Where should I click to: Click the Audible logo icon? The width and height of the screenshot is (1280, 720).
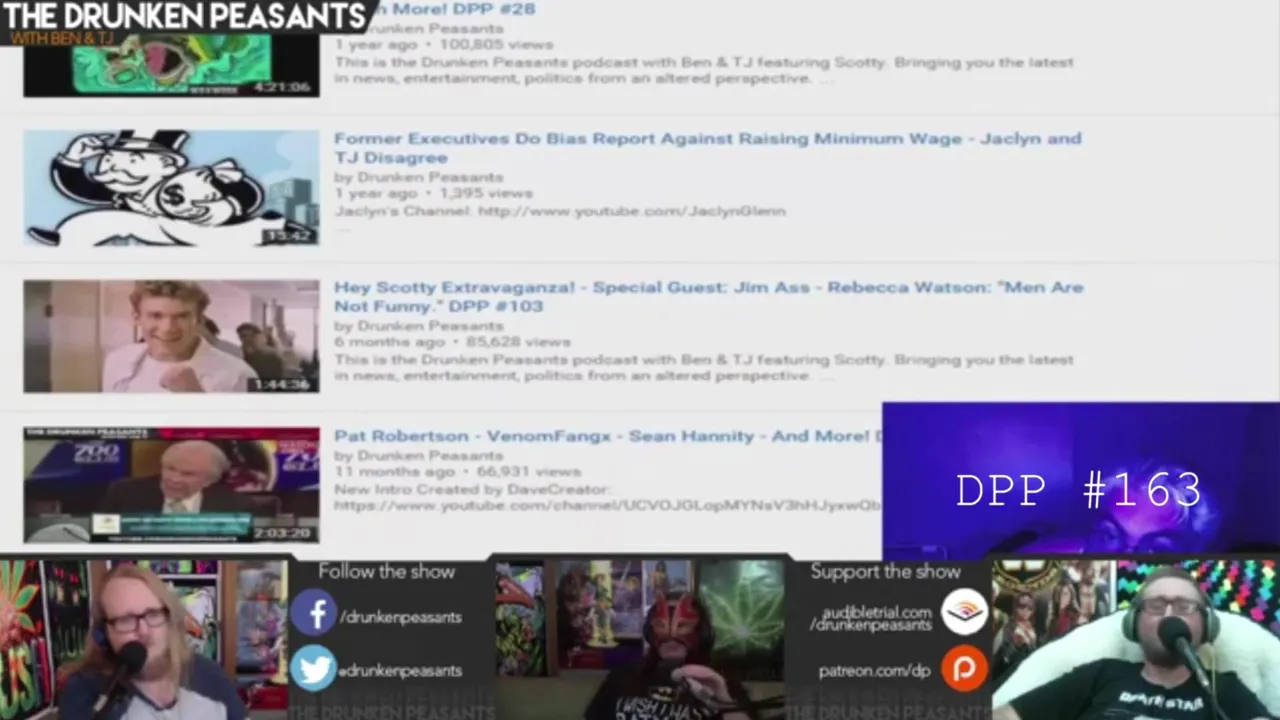point(964,611)
